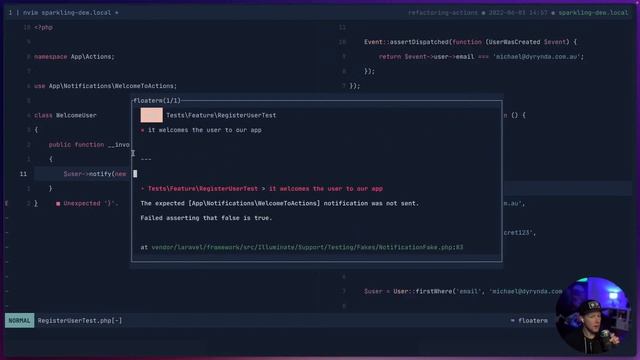The width and height of the screenshot is (640, 360).
Task: Click the use App\Notifications\WelcomeToActions line
Action: pos(105,86)
